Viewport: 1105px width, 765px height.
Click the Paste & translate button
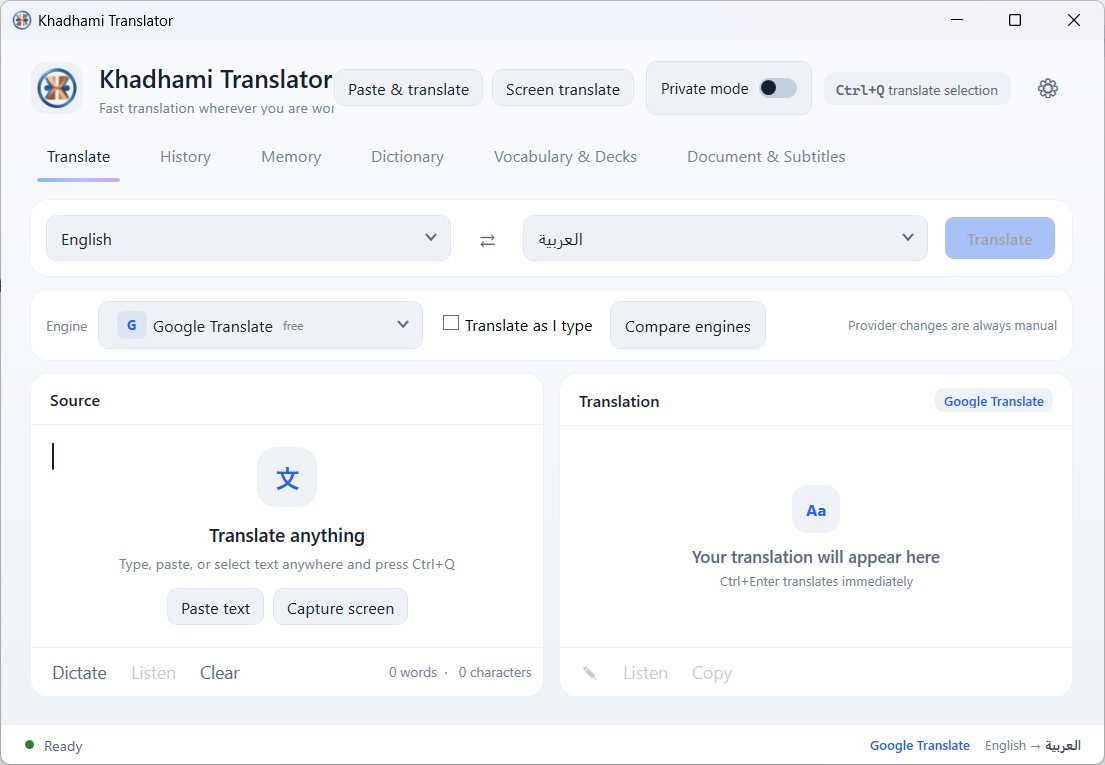pos(408,89)
